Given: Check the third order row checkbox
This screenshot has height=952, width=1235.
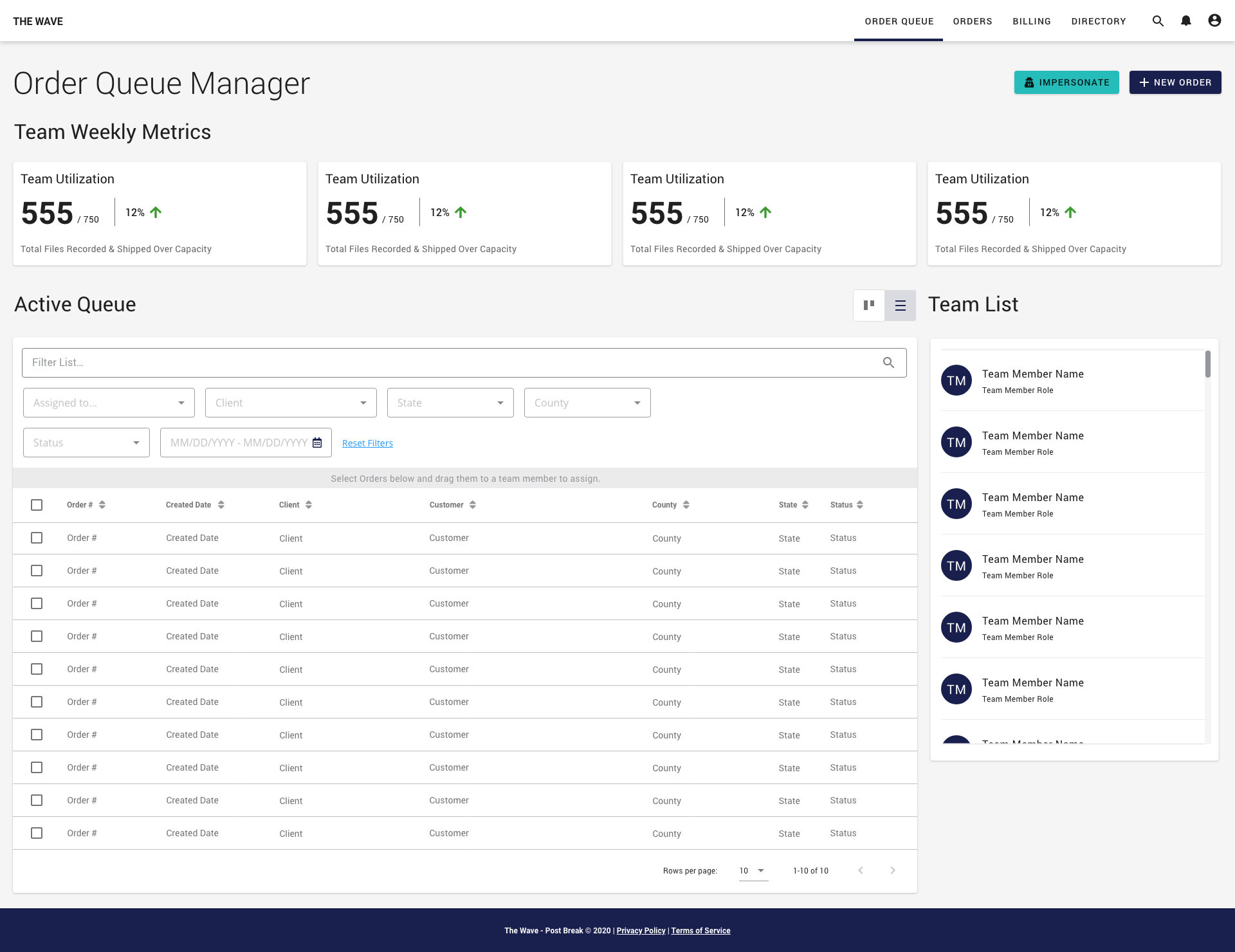Looking at the screenshot, I should (37, 603).
